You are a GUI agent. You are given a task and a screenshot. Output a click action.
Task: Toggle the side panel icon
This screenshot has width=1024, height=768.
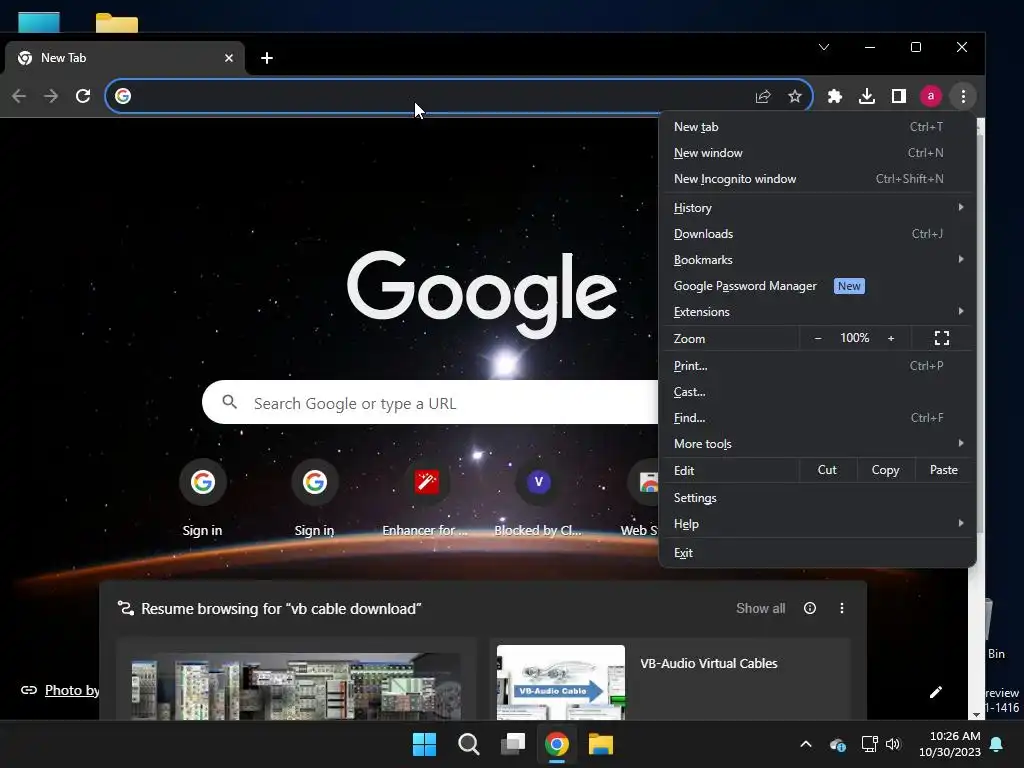pos(899,97)
